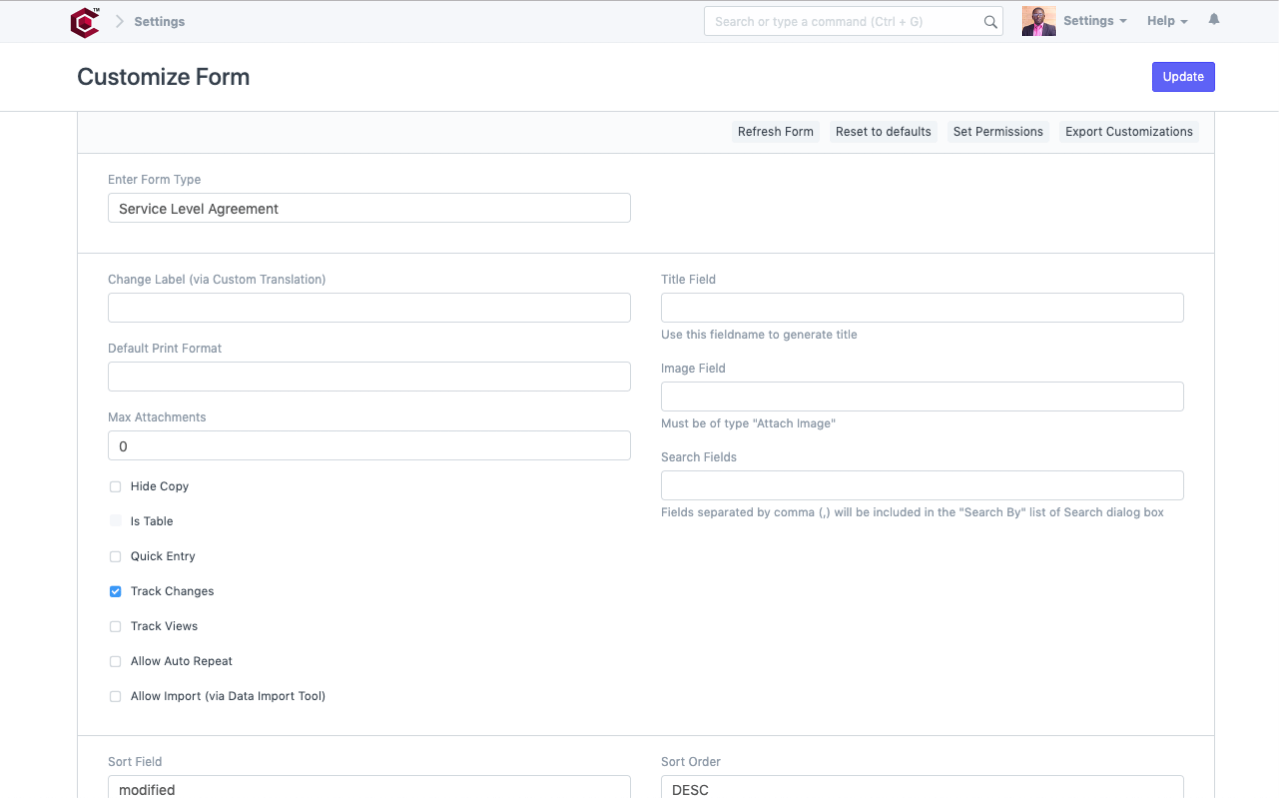Viewport: 1279px width, 798px height.
Task: Open the Sort Order dropdown
Action: pyautogui.click(x=921, y=789)
